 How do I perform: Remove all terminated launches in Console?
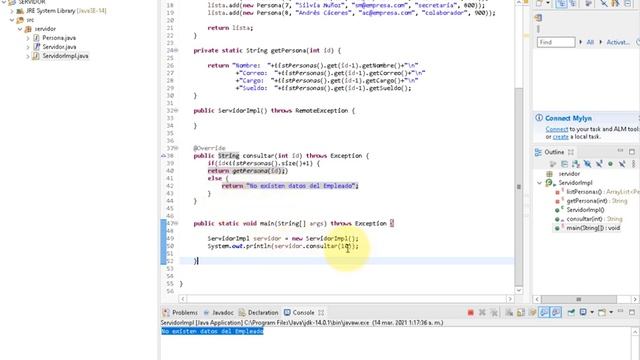[x=494, y=313]
